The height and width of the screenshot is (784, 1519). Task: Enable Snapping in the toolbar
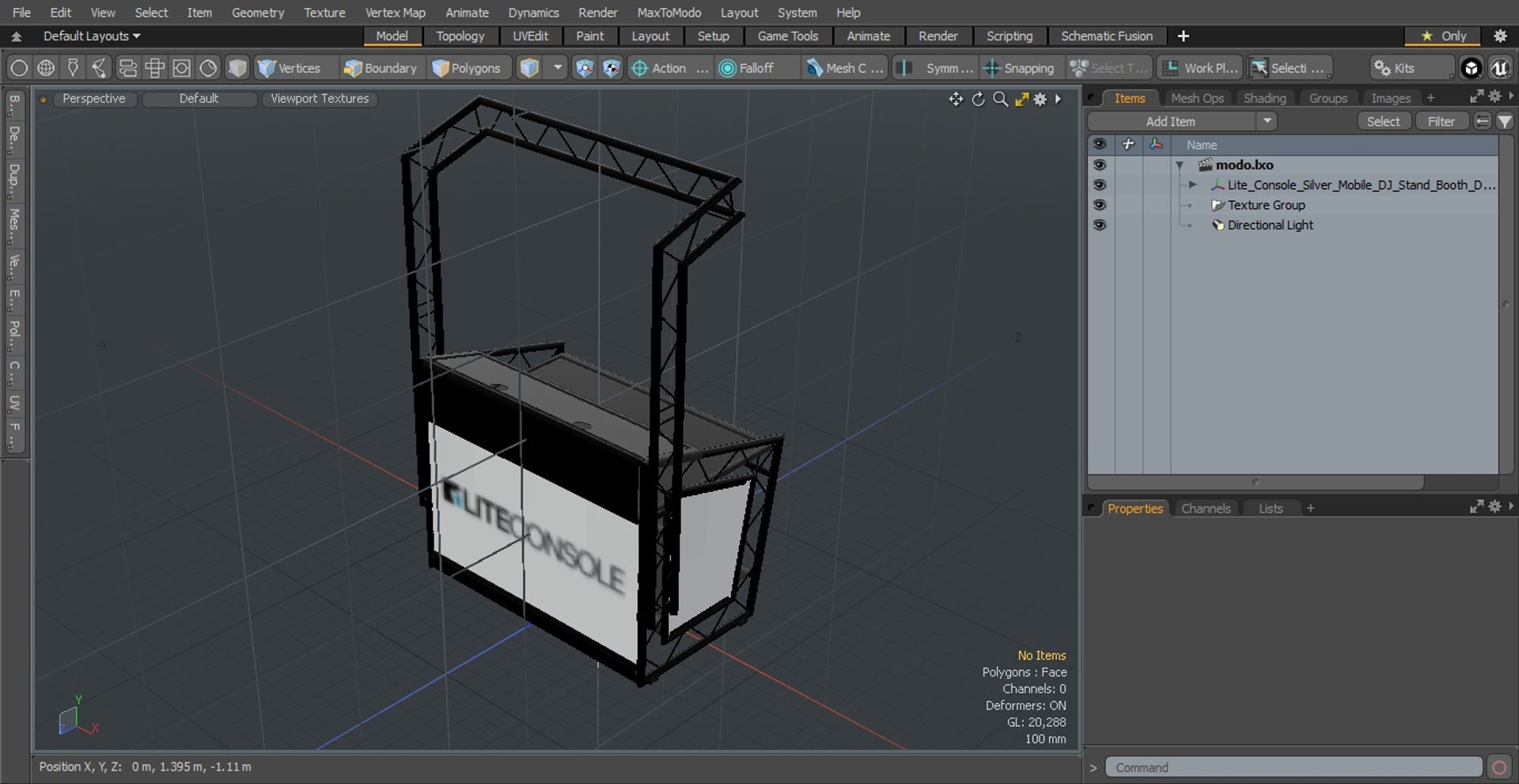pos(1019,68)
